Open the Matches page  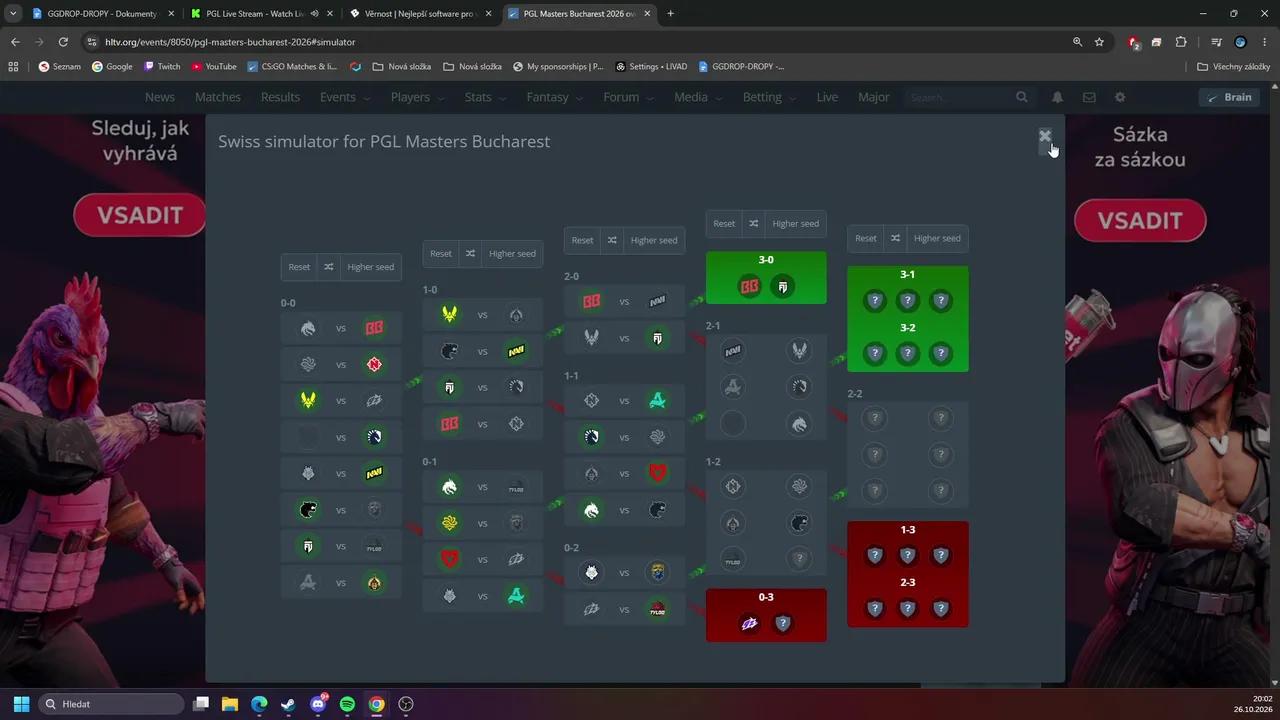(x=218, y=97)
